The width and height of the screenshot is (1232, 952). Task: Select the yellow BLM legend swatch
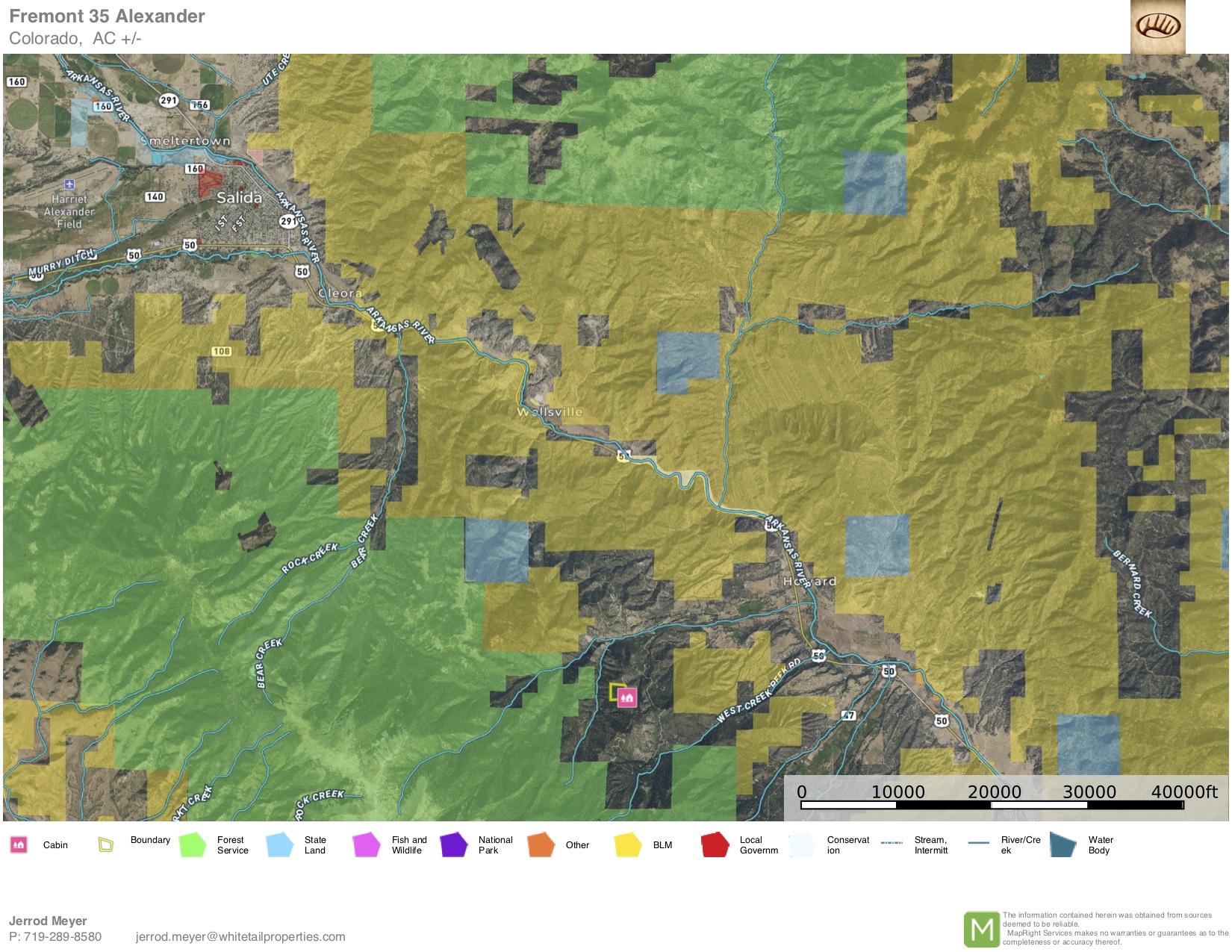click(628, 844)
